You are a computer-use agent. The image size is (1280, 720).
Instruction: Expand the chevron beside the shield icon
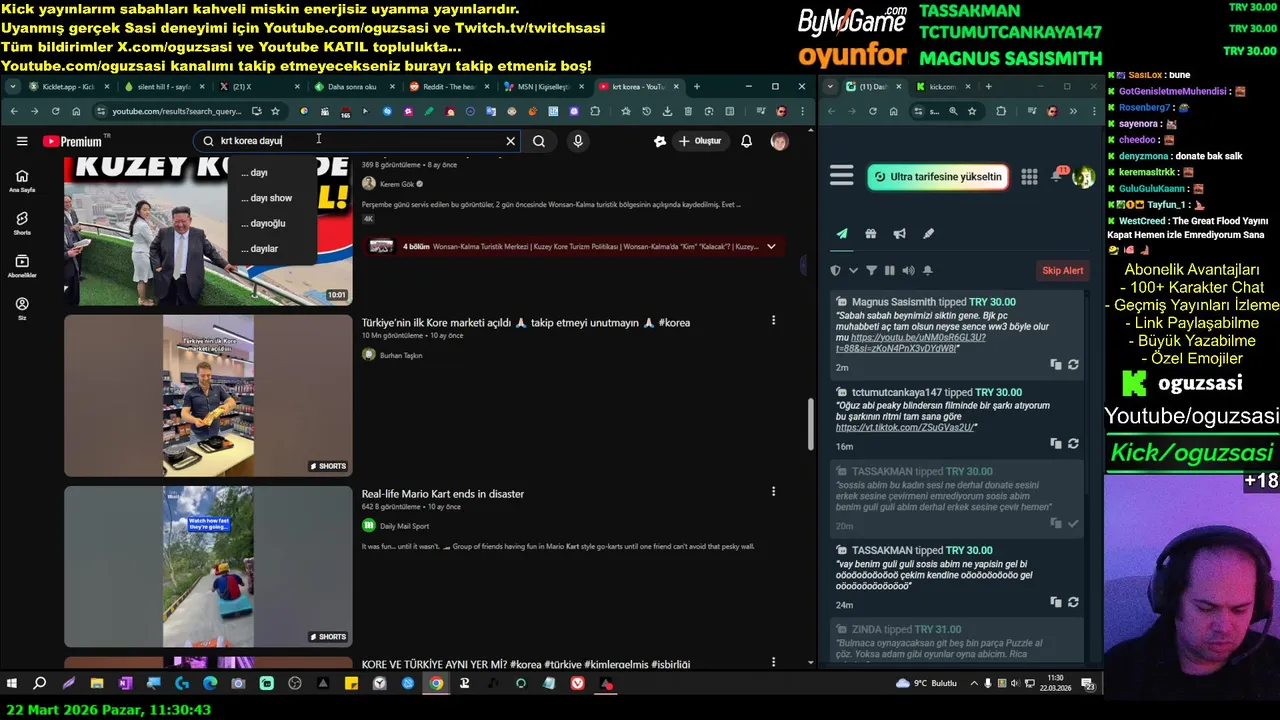(x=853, y=270)
